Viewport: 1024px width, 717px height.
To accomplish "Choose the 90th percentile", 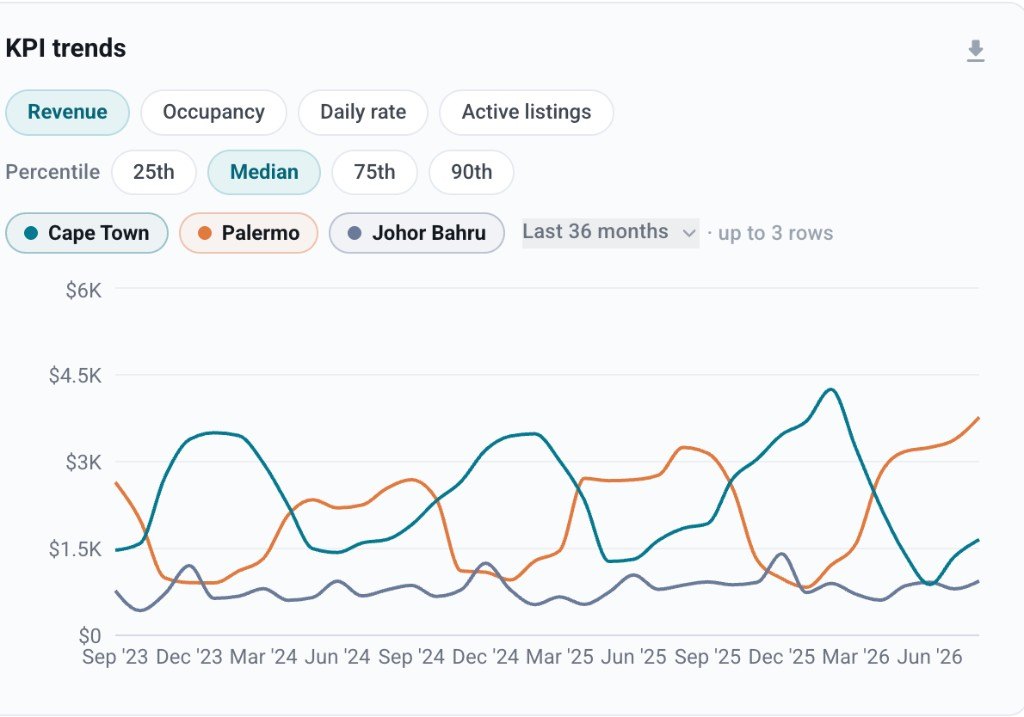I will [472, 172].
